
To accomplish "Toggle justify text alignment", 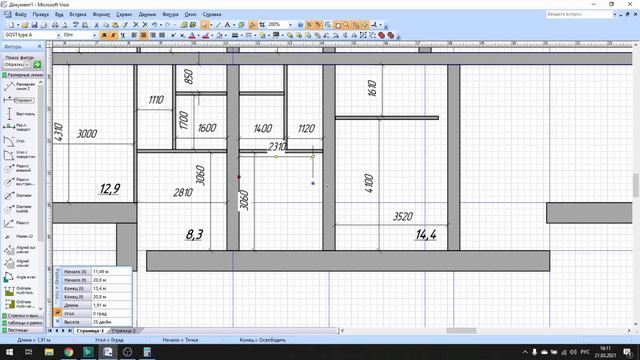I will click(162, 35).
